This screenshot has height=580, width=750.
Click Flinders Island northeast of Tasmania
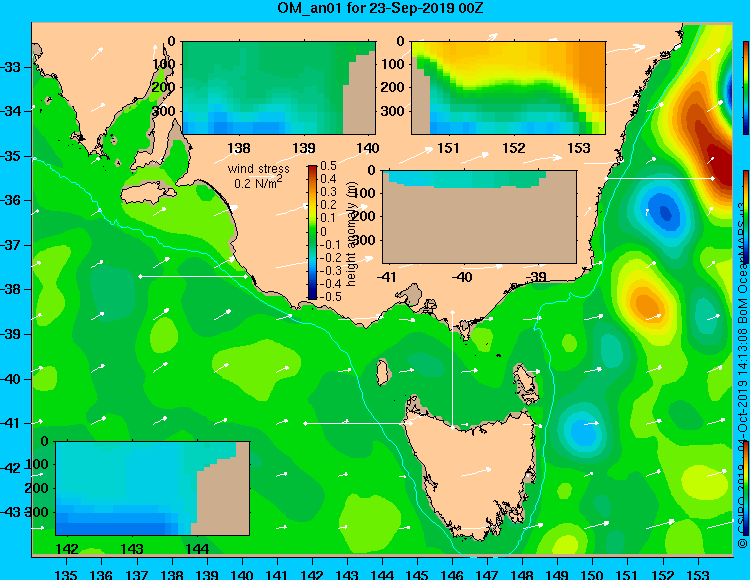pos(525,383)
